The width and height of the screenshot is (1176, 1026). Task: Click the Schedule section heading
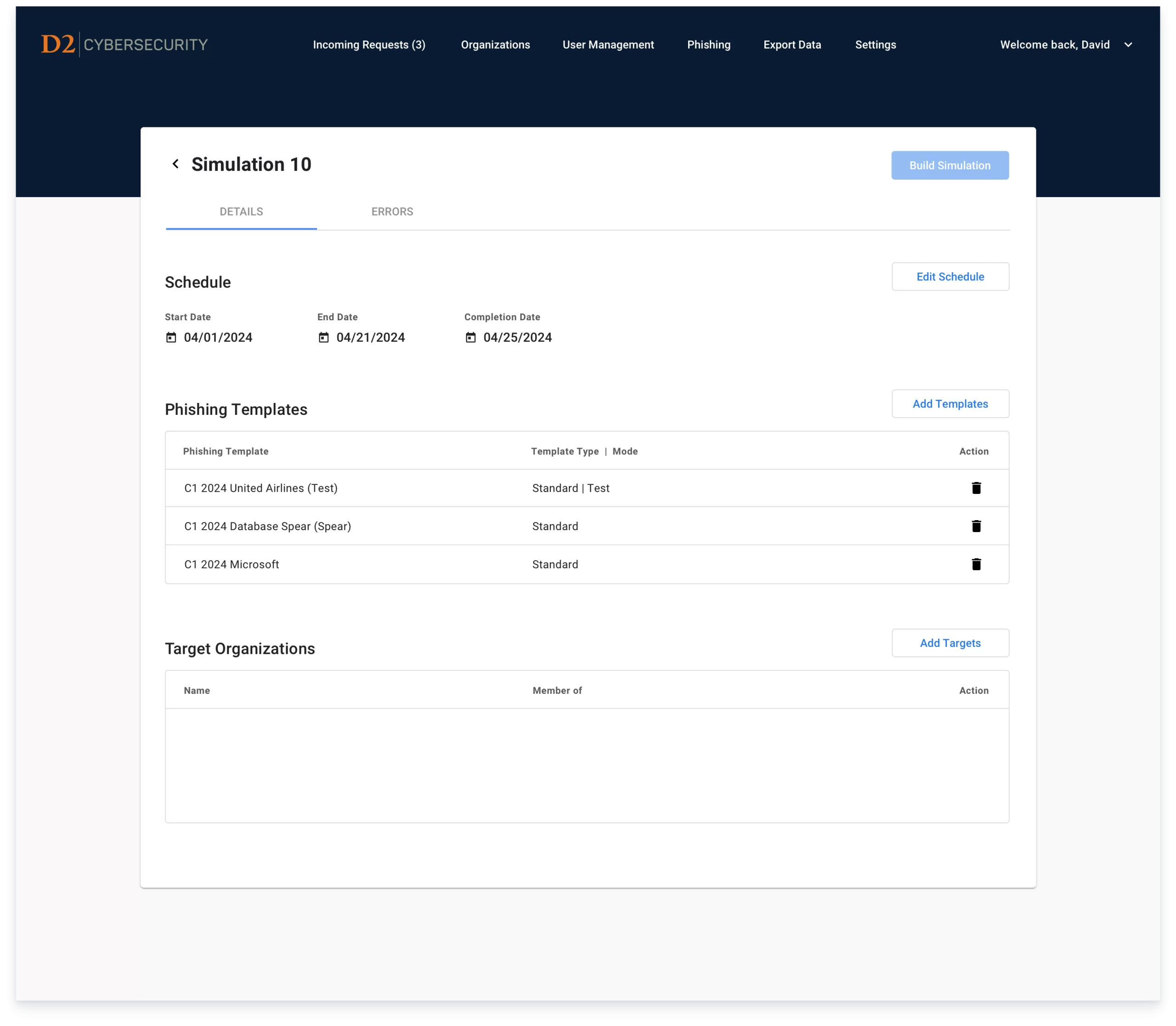[198, 282]
